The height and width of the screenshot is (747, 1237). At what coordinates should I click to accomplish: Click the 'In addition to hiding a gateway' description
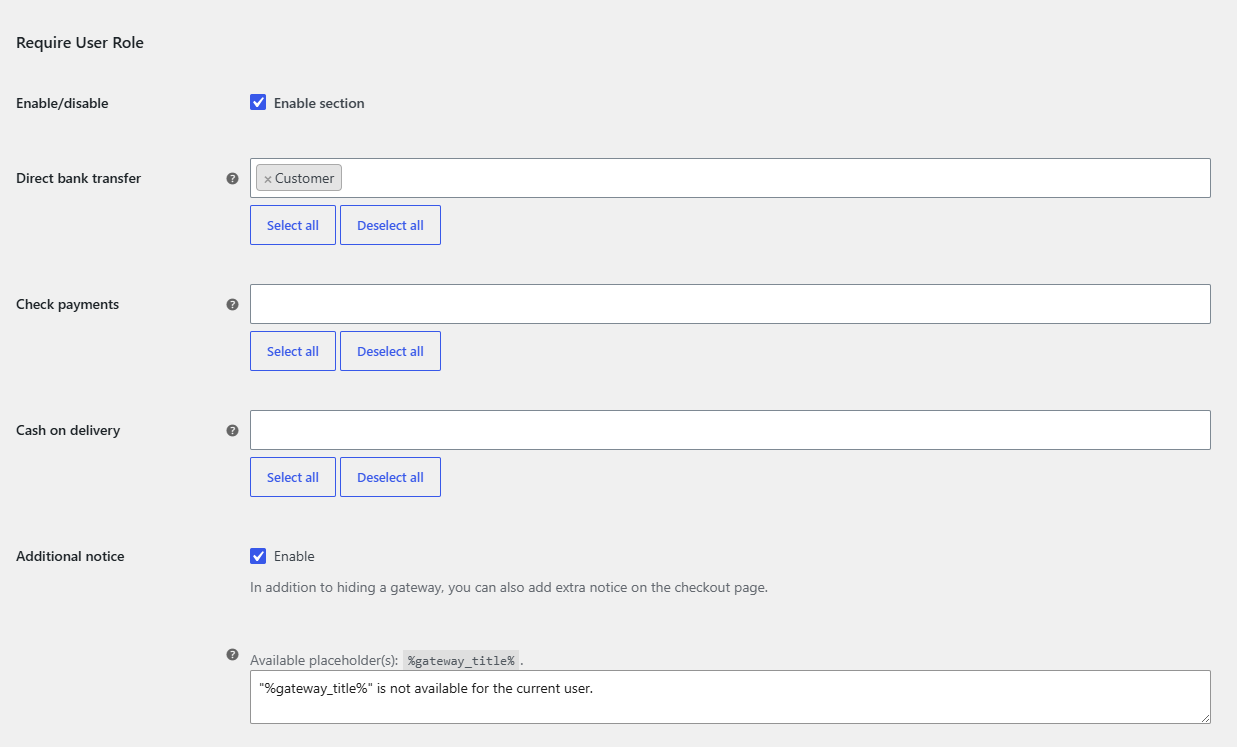509,587
